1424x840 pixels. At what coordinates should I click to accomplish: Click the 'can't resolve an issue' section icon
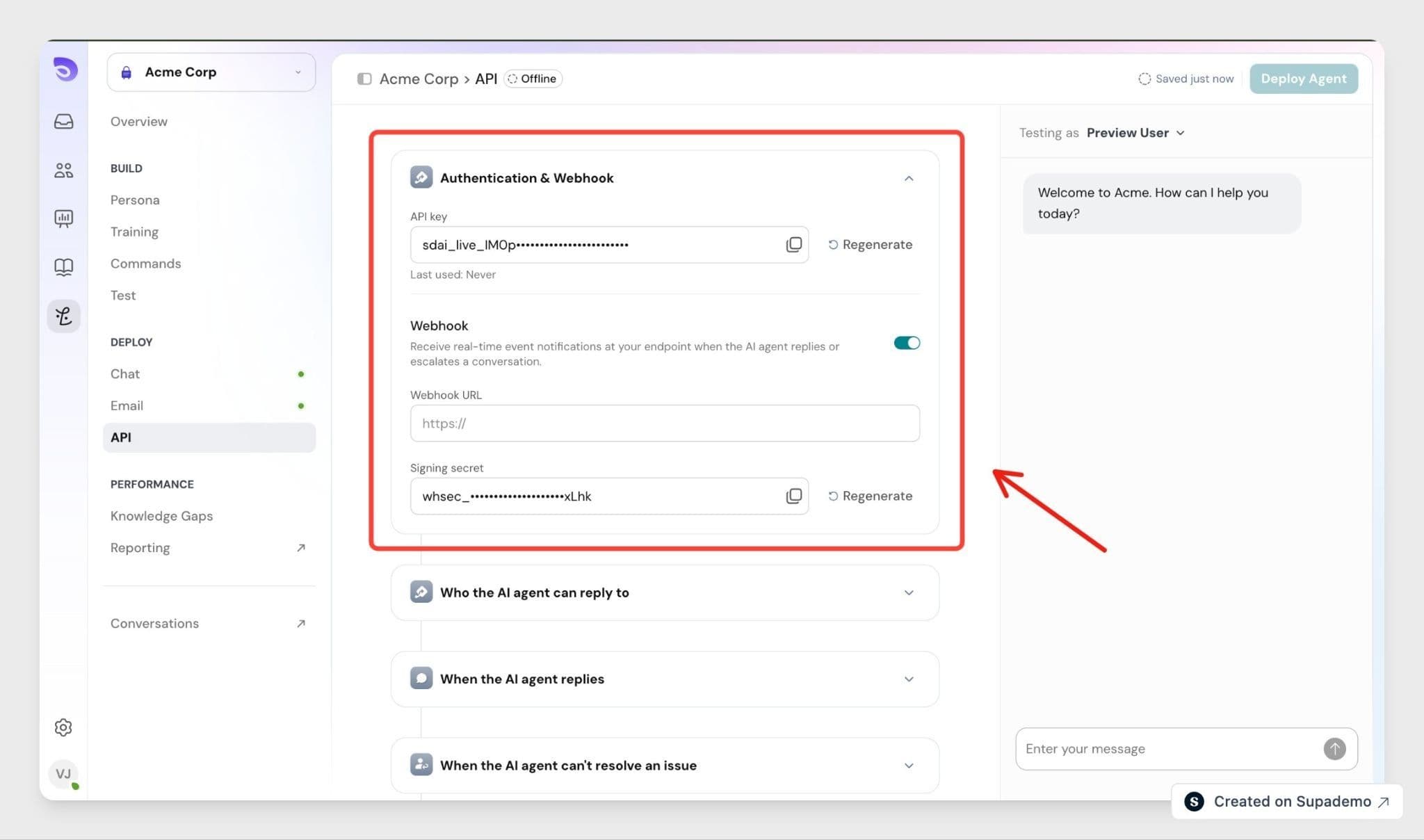[x=421, y=764]
